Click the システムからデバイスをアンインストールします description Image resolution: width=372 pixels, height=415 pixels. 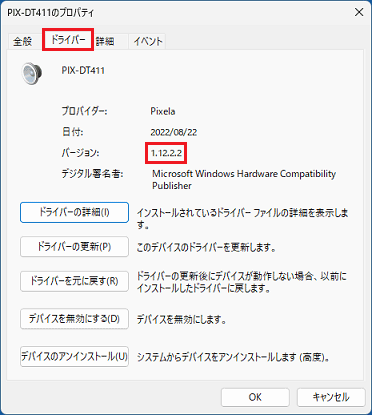[233, 357]
